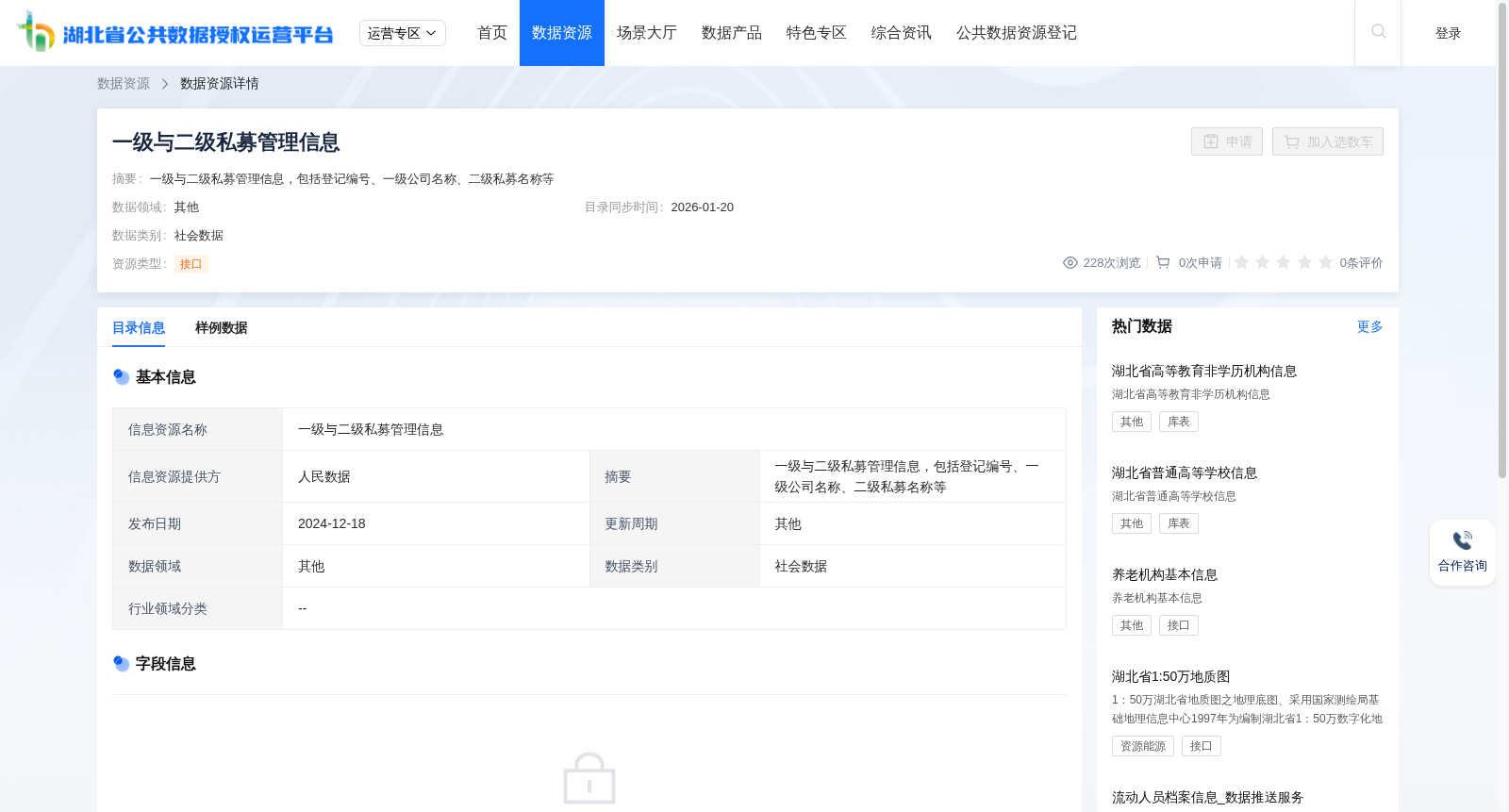Viewport: 1509px width, 812px height.
Task: Open the search magnifier icon
Action: 1378,32
